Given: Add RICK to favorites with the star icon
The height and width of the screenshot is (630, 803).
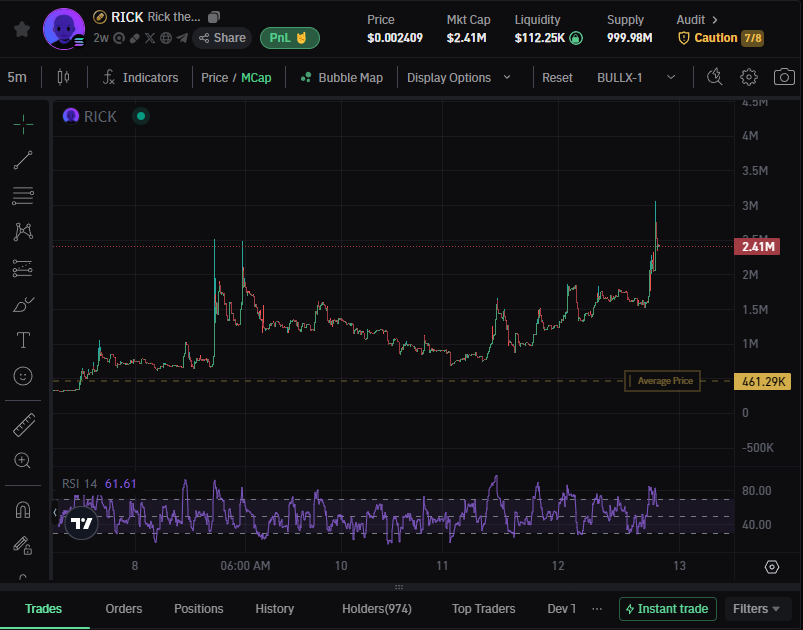Looking at the screenshot, I should click(22, 29).
